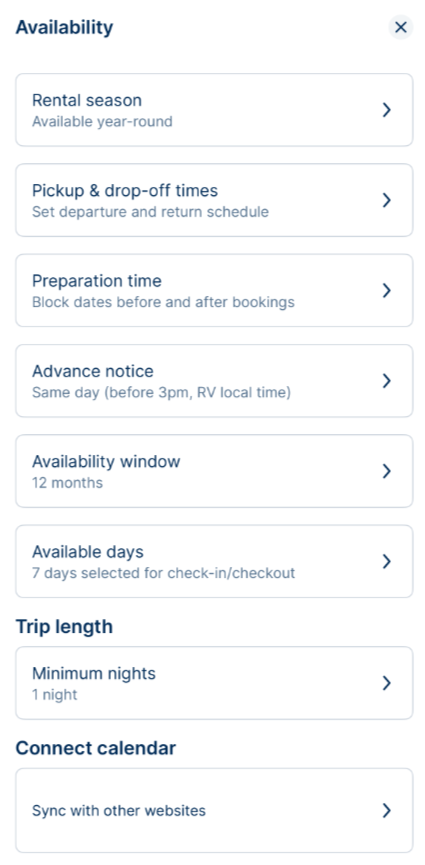
Task: Click the 'Same day (before 3pm' description
Action: (x=161, y=393)
